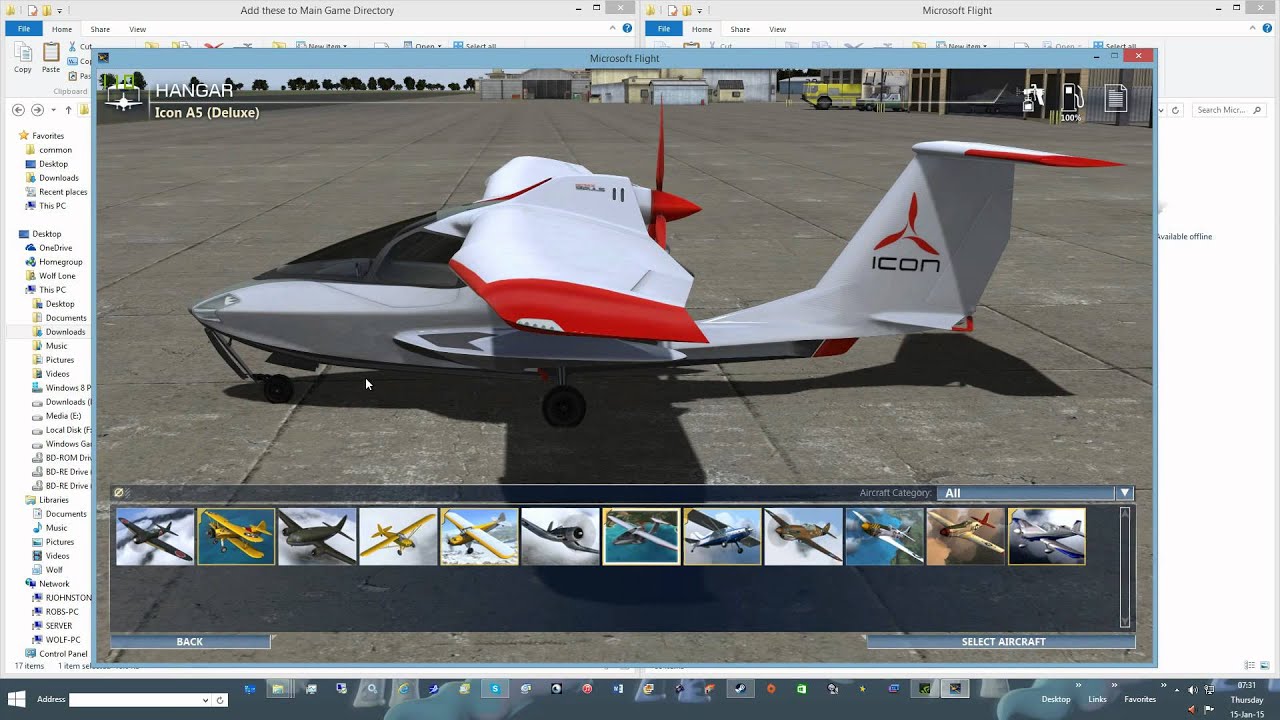Open the File tab in left Explorer window
Screen dimensions: 1280x720
23,29
